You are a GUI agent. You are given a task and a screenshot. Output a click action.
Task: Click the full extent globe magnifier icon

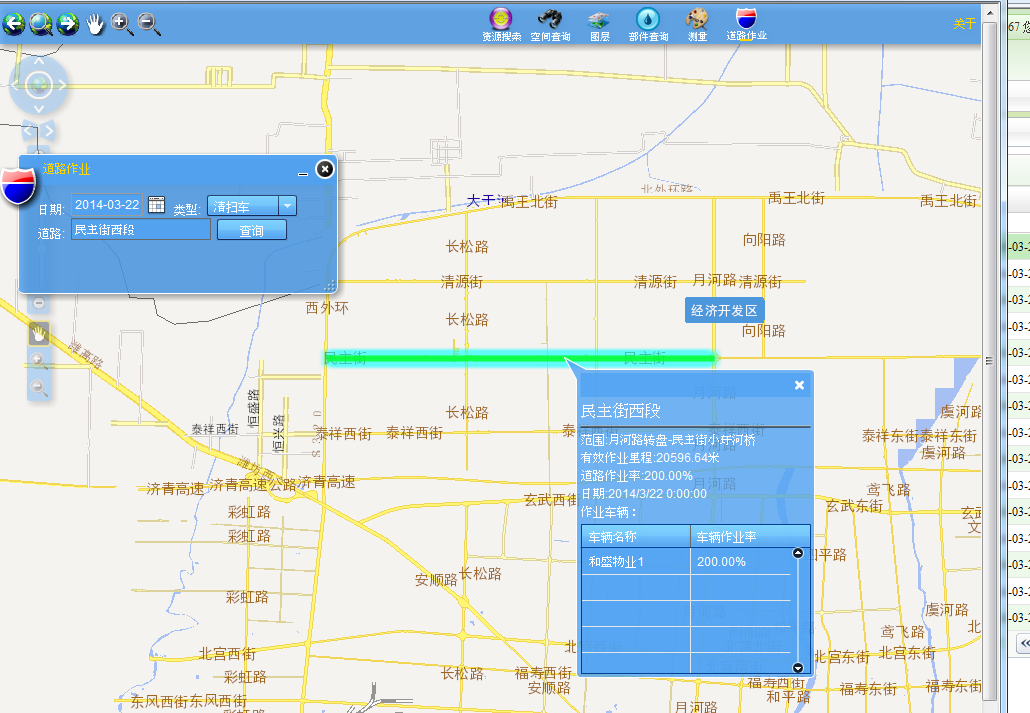41,23
